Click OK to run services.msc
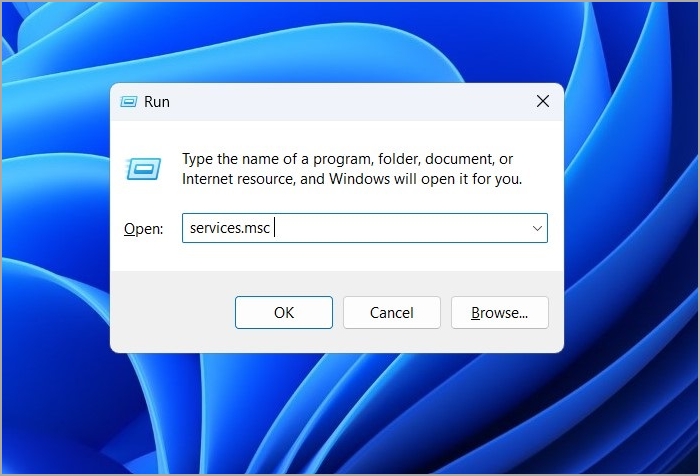The width and height of the screenshot is (700, 476). click(284, 313)
